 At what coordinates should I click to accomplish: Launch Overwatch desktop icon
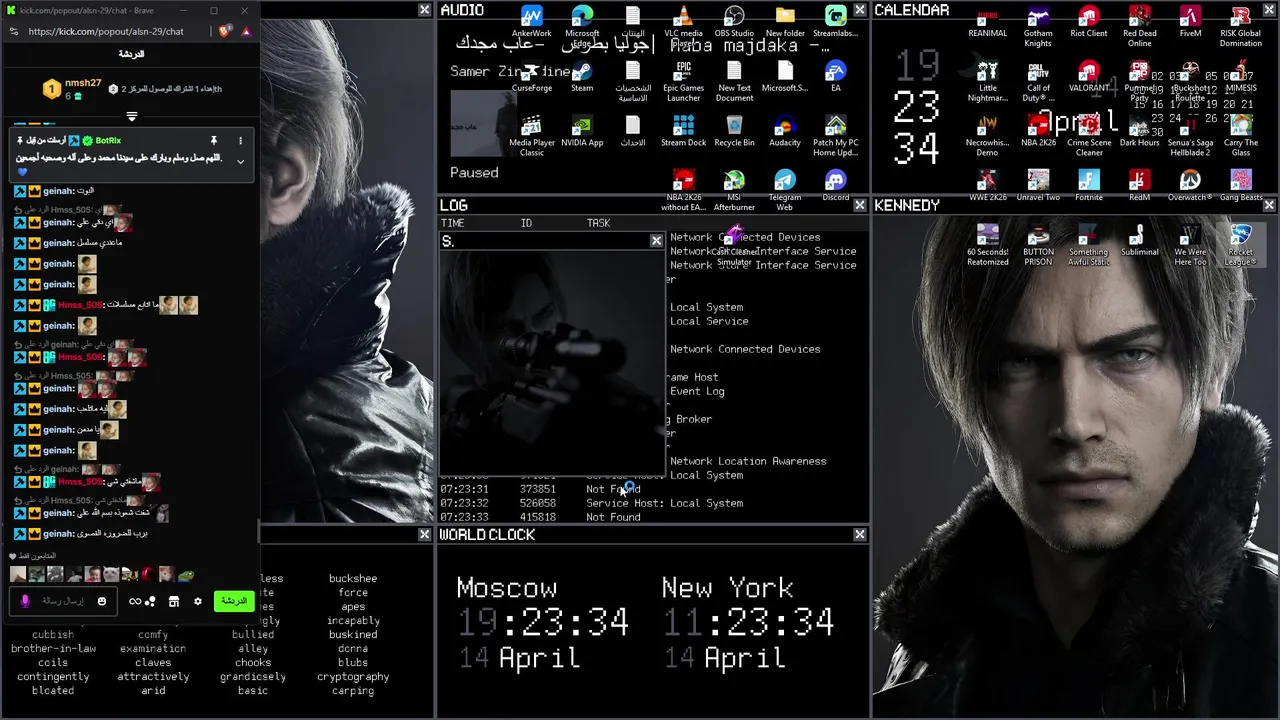[1190, 186]
